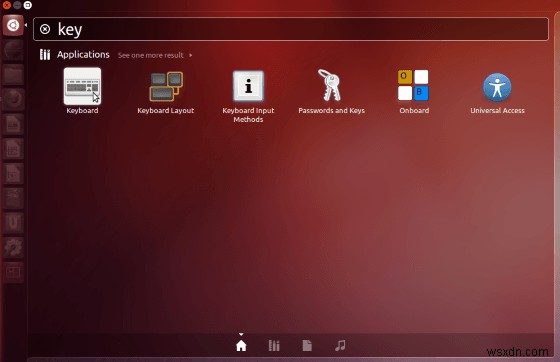Switch to the Music lens
This screenshot has width=560, height=362.
(x=340, y=345)
